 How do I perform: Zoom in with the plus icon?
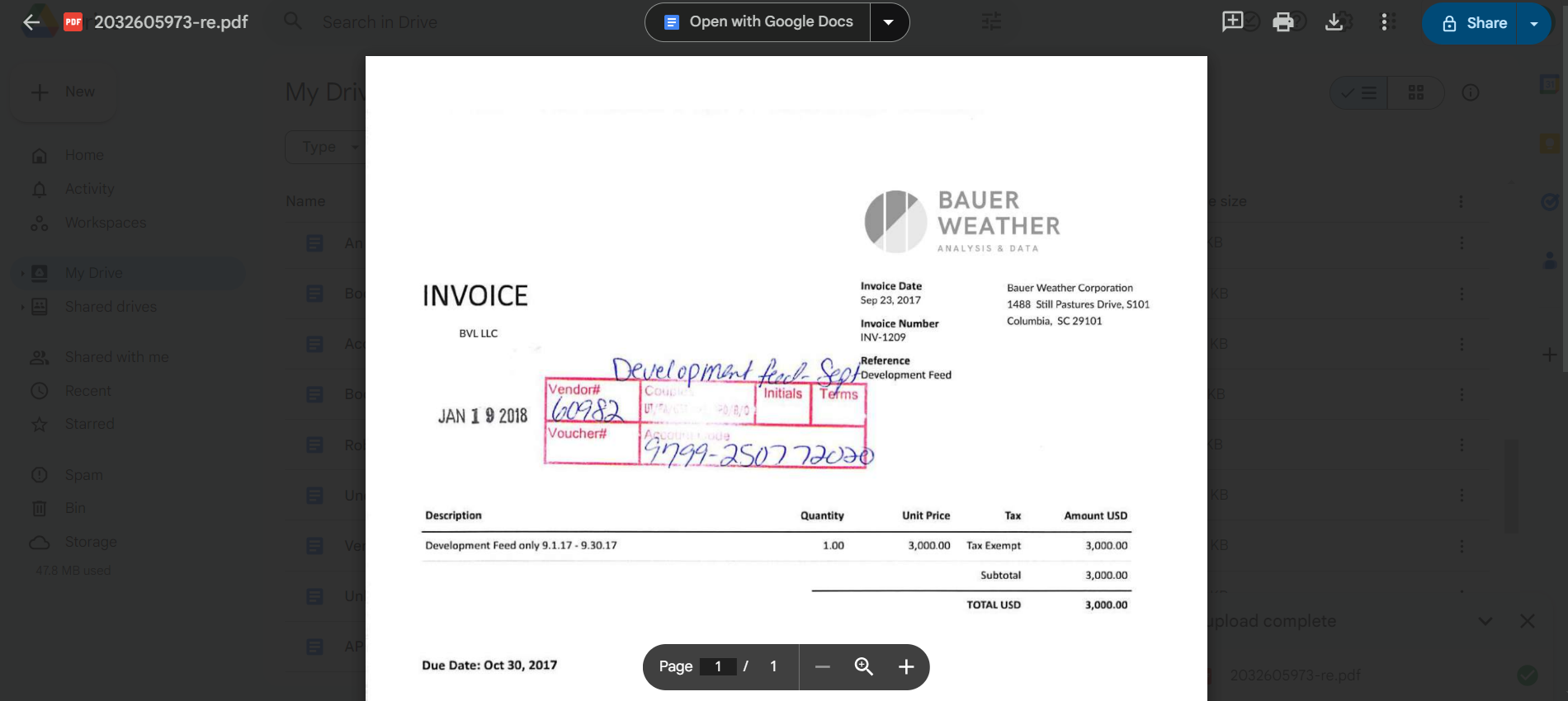(906, 666)
